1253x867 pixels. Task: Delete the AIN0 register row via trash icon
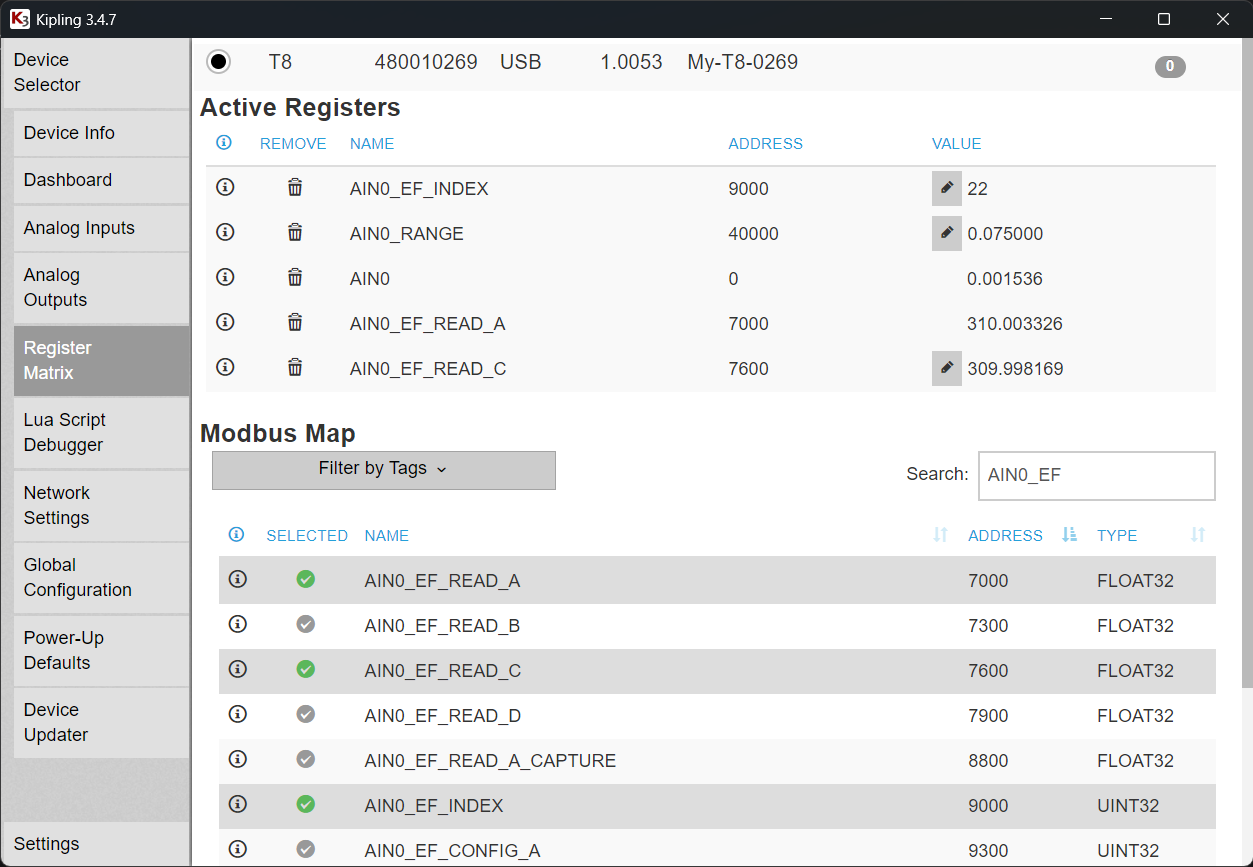pos(295,277)
